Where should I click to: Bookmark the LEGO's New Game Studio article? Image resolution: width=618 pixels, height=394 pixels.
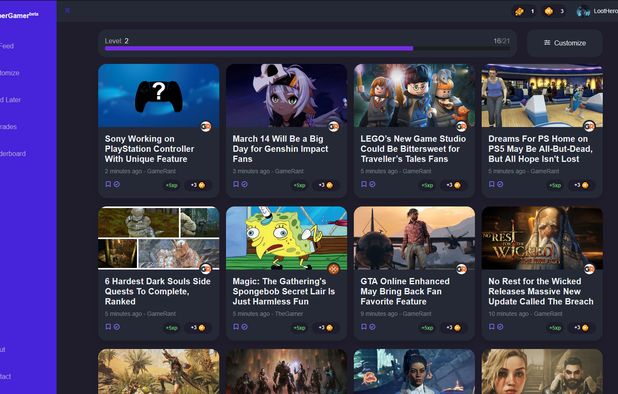(364, 184)
